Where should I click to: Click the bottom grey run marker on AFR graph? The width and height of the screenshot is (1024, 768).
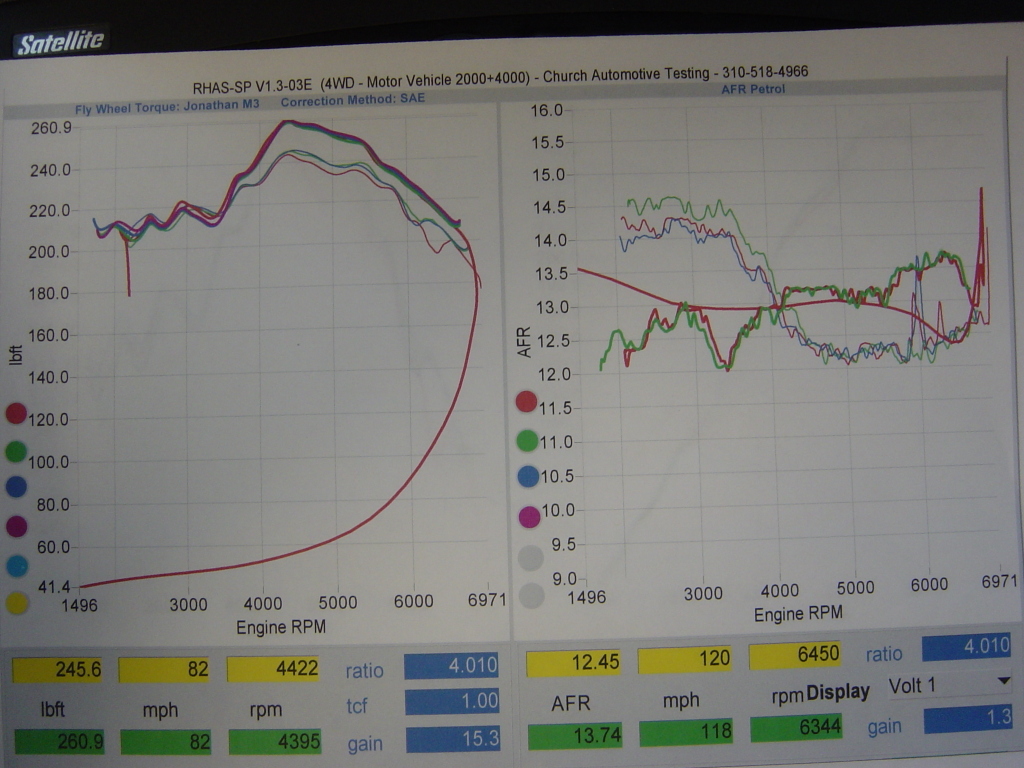click(531, 596)
